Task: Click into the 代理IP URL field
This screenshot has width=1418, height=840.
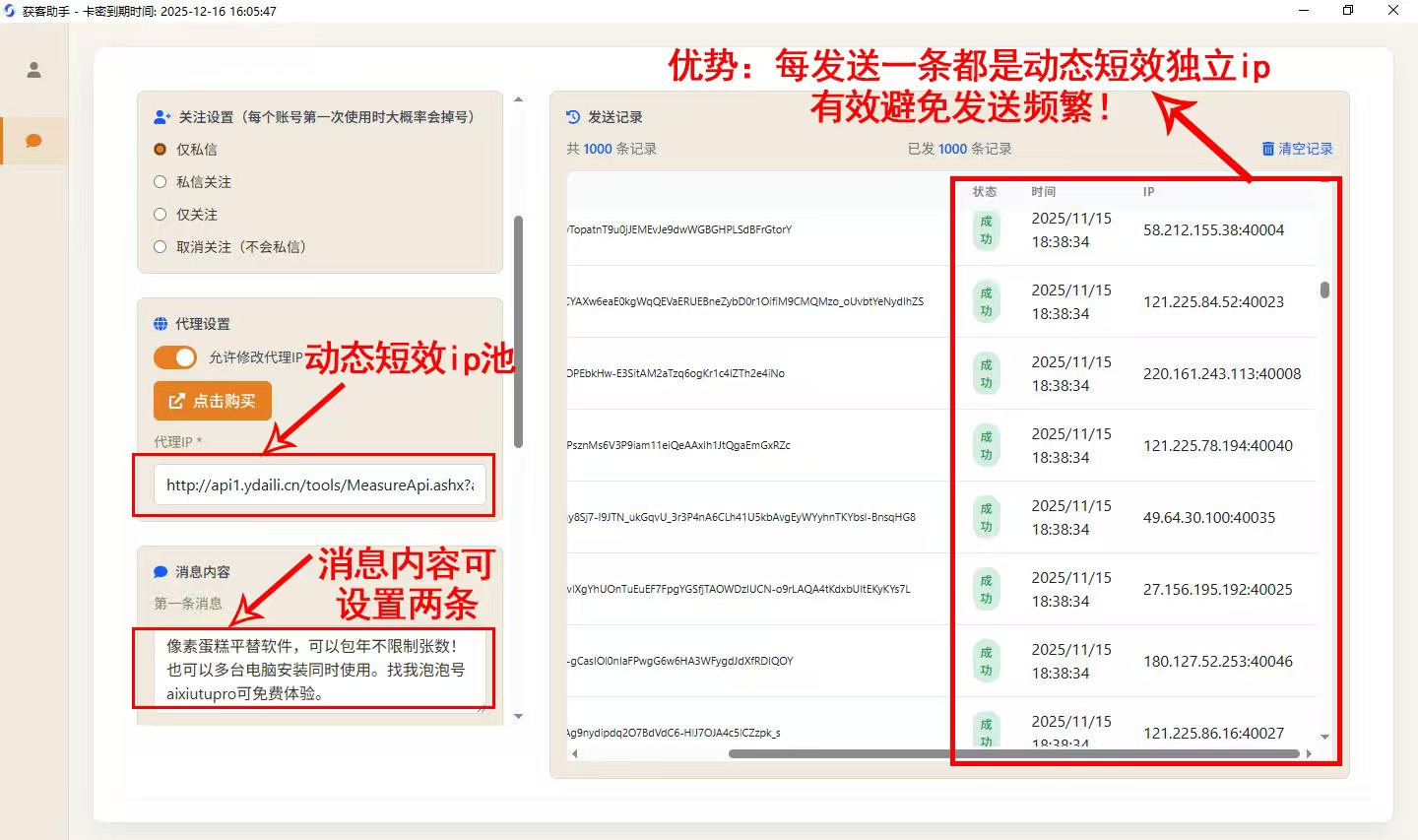Action: point(319,485)
